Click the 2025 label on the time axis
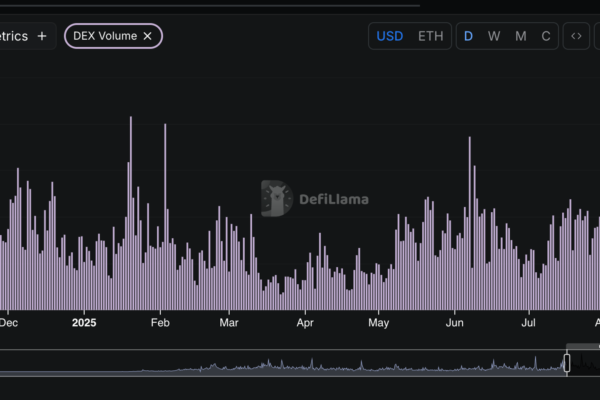The image size is (600, 400). tap(84, 323)
